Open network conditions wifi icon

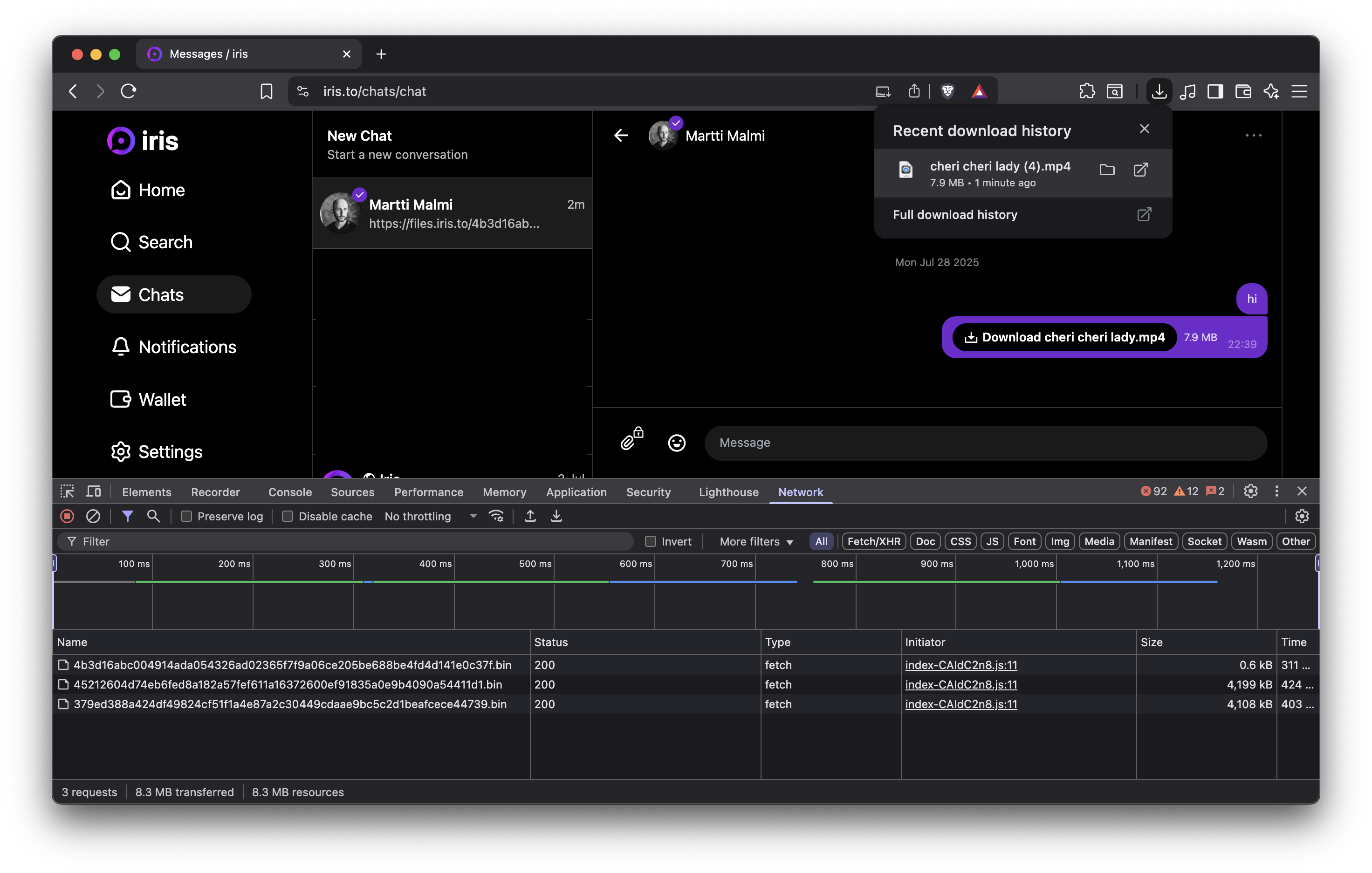coord(496,516)
